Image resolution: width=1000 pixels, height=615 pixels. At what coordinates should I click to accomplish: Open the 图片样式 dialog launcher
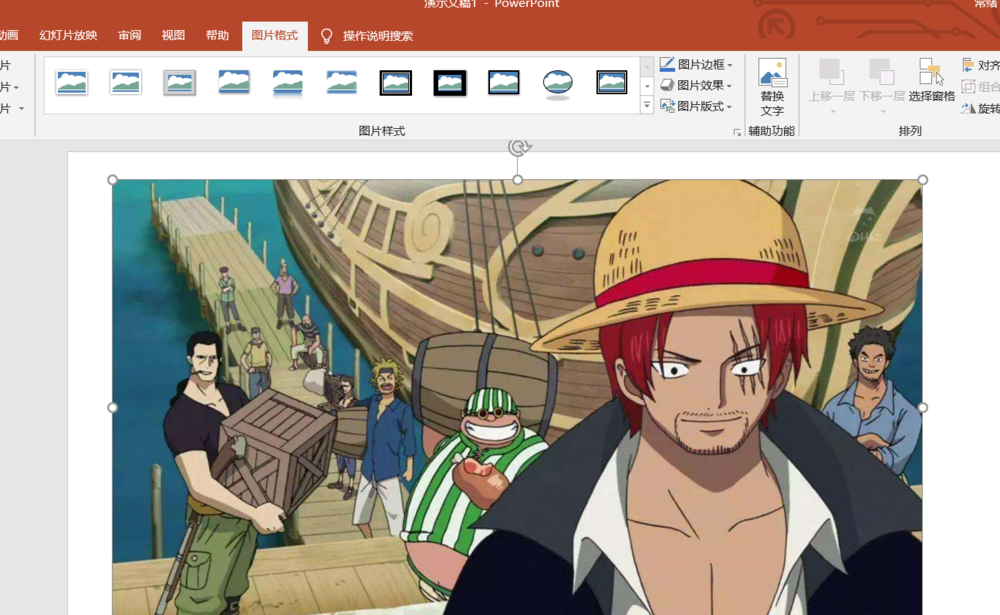pos(737,132)
